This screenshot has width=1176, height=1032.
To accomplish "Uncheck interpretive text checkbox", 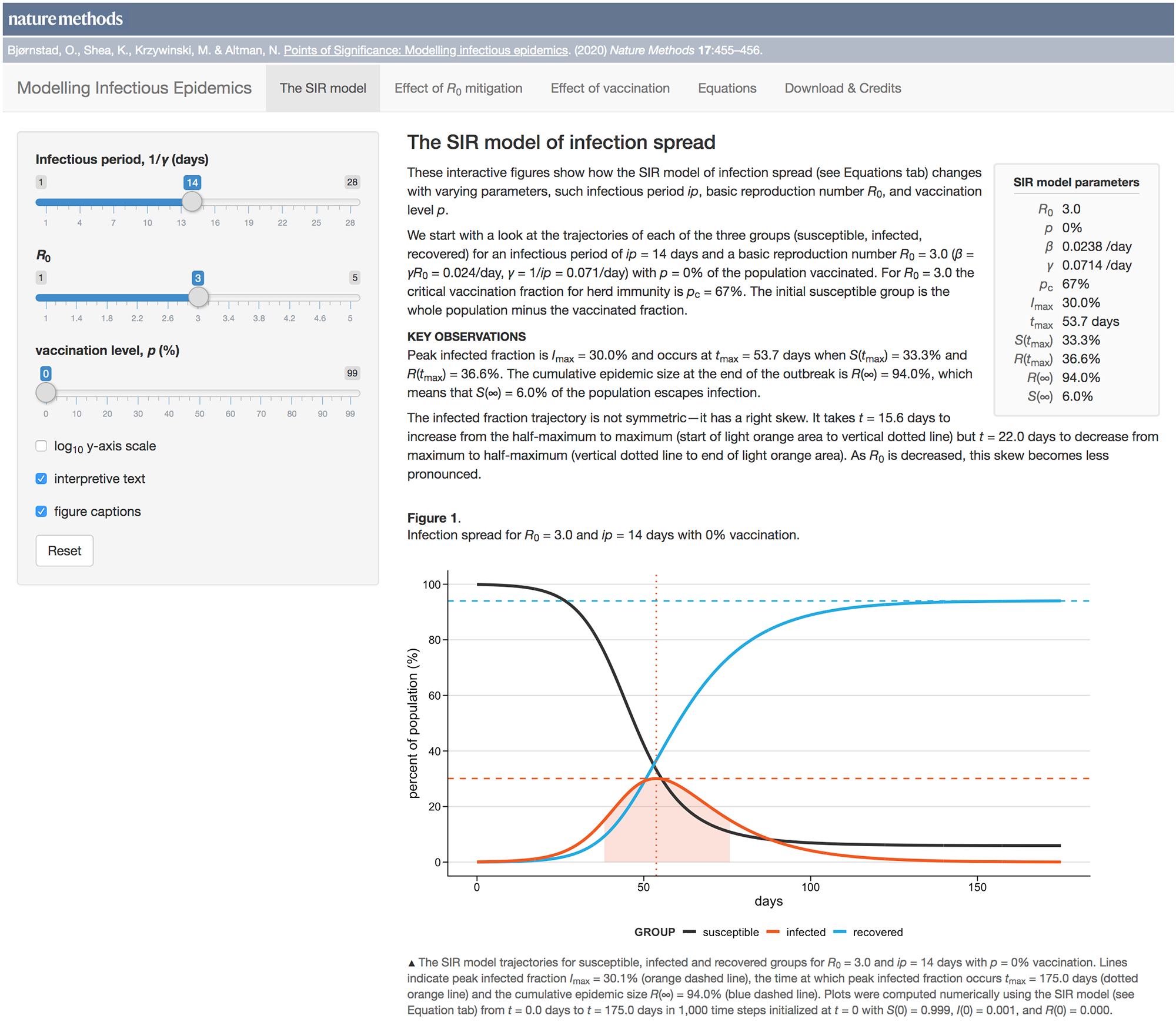I will point(41,479).
